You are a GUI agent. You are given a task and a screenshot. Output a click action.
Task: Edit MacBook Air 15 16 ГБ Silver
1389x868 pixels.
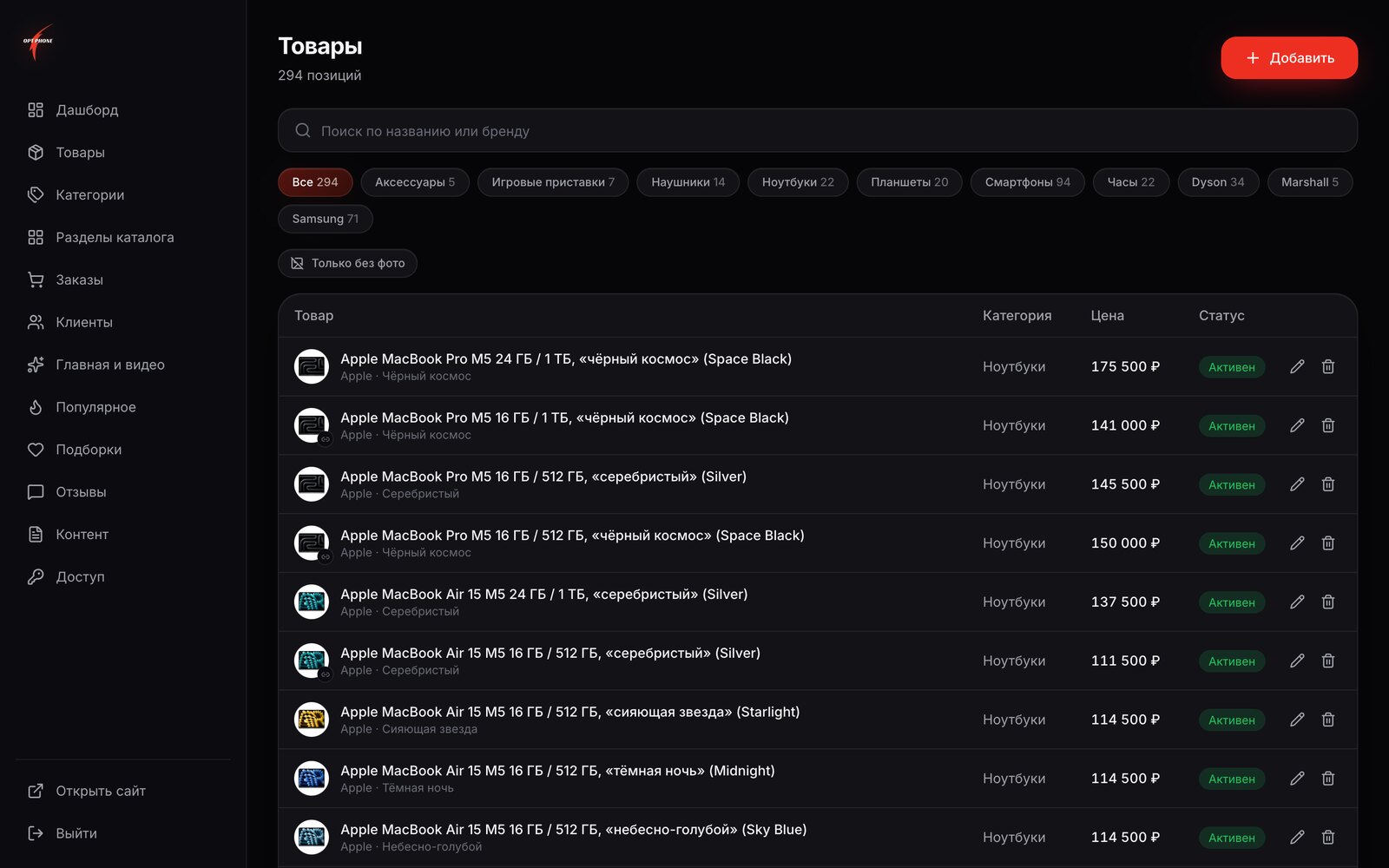pyautogui.click(x=1297, y=661)
